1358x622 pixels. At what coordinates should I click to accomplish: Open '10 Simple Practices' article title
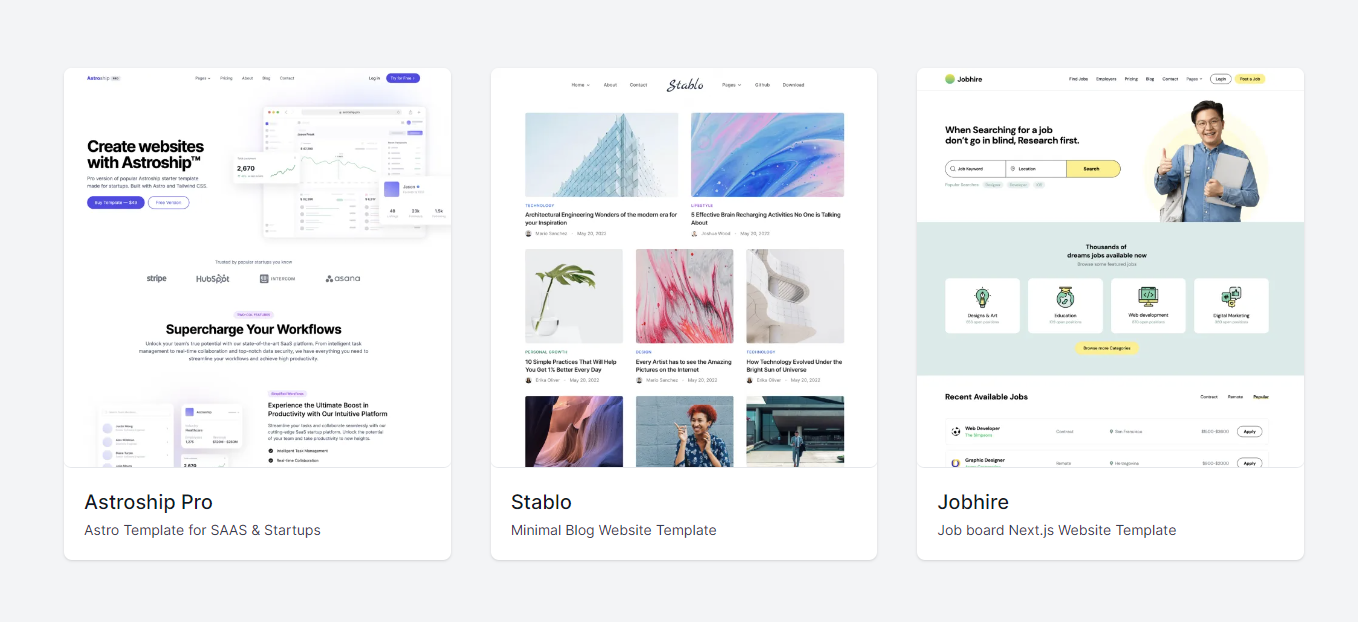pos(571,366)
